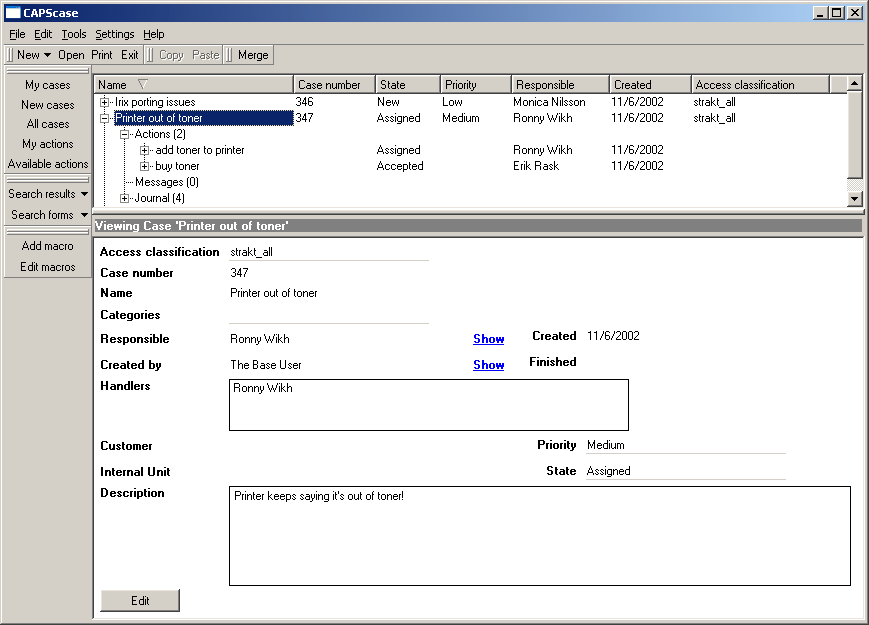Expand the Journal (4) node
This screenshot has height=625, width=869.
point(125,198)
